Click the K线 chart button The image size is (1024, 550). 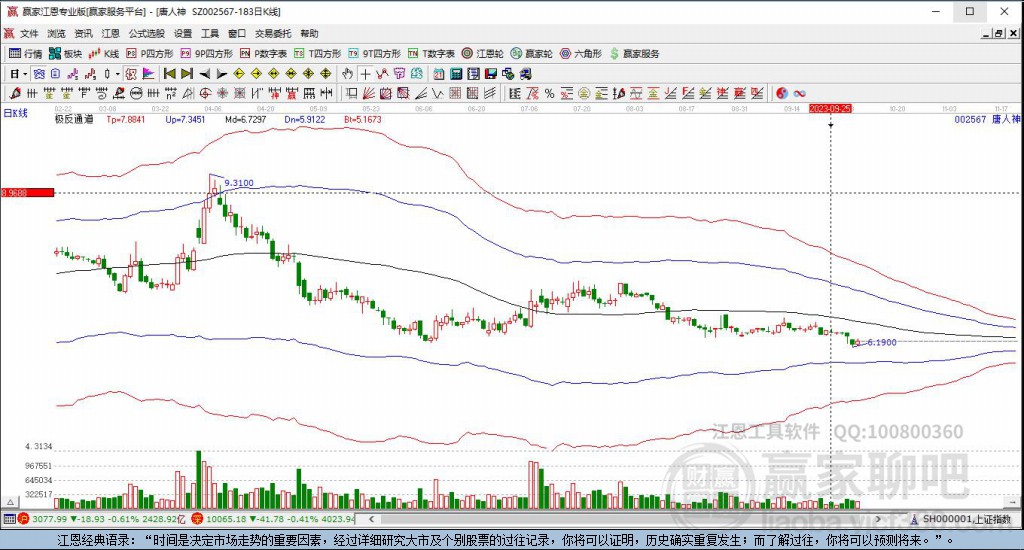[x=104, y=54]
